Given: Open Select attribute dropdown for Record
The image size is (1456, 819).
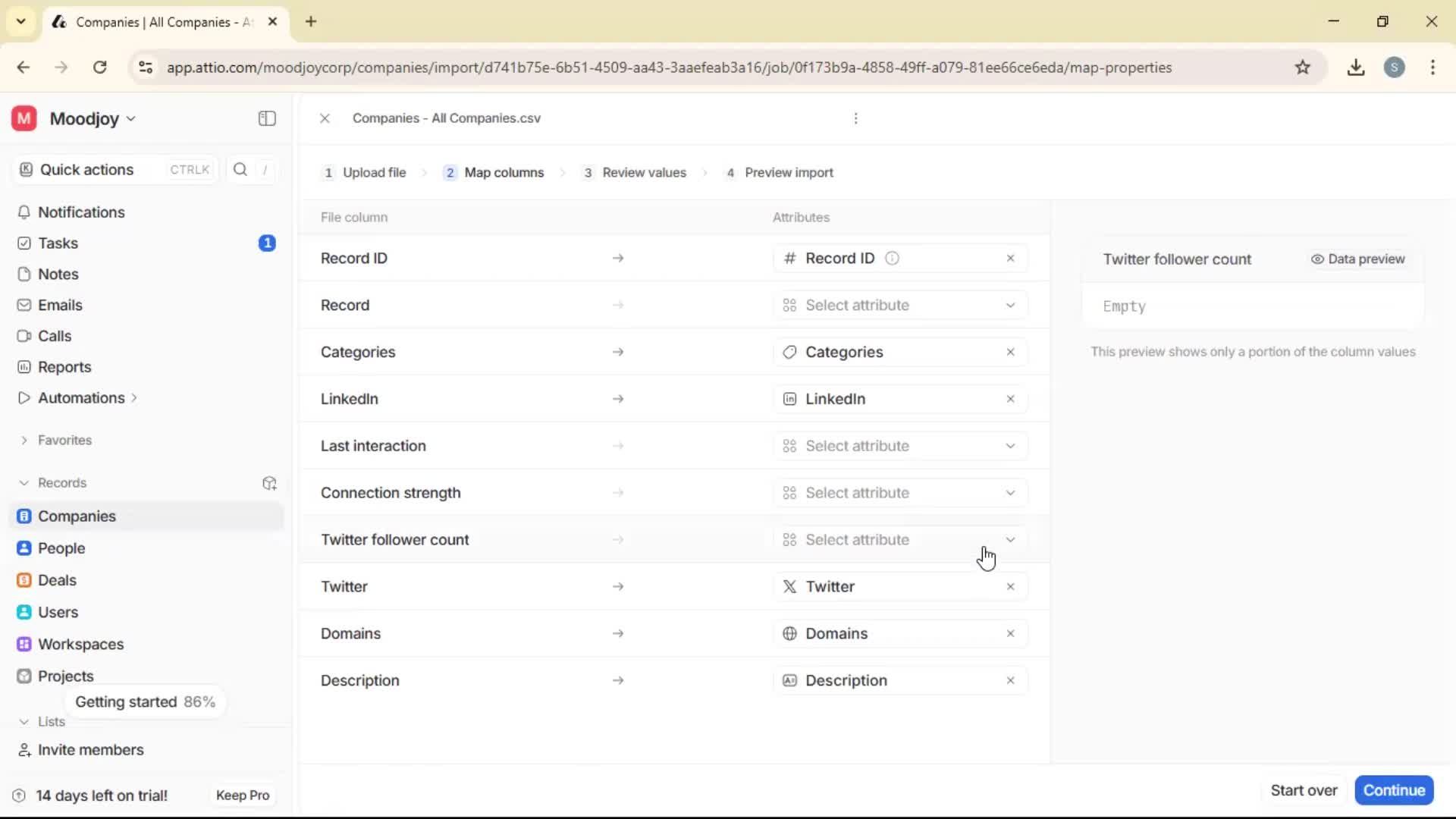Looking at the screenshot, I should 899,305.
